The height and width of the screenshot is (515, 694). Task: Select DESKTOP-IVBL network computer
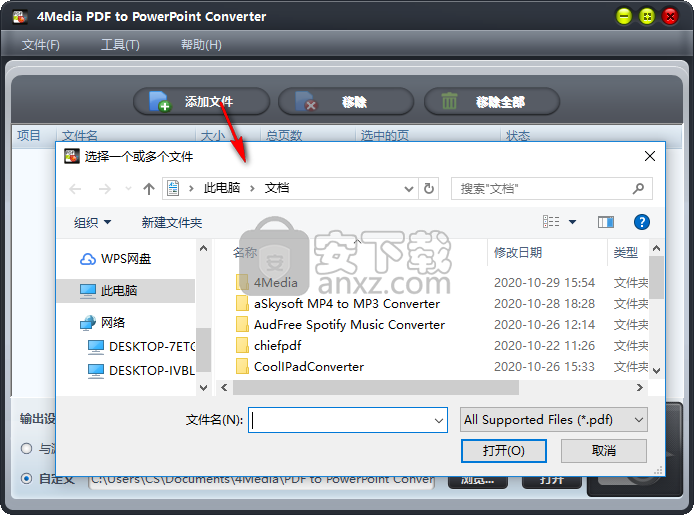(x=142, y=370)
